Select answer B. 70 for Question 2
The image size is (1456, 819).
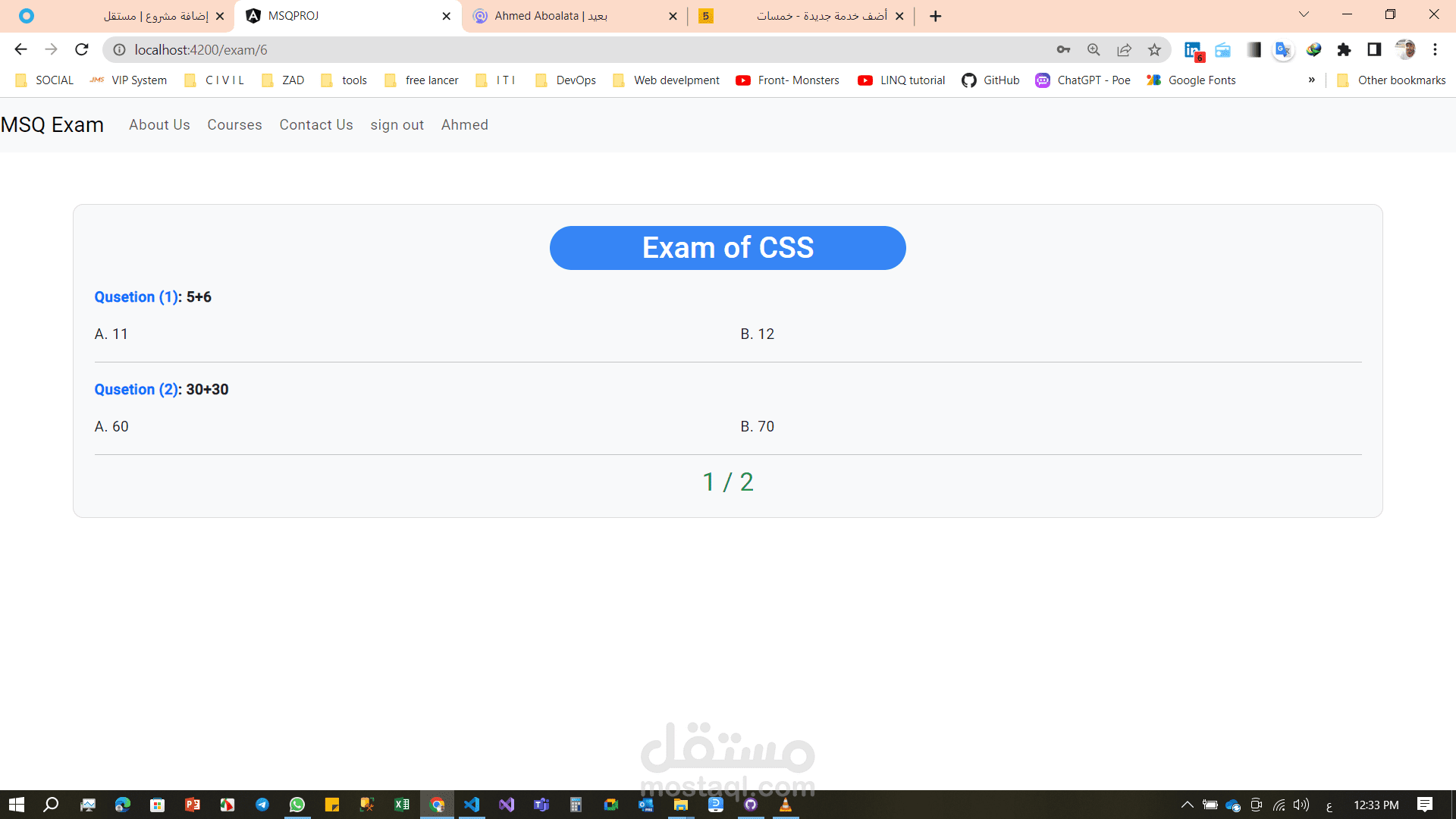[758, 426]
